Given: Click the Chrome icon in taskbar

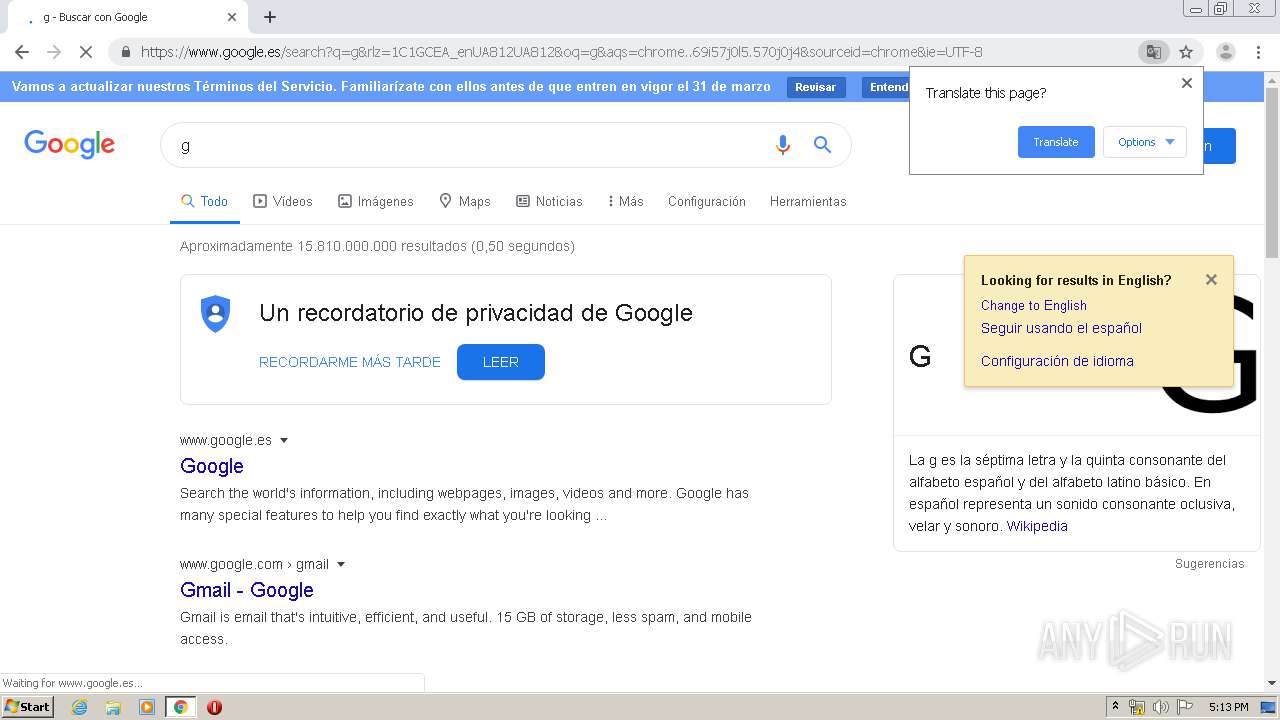Looking at the screenshot, I should click(181, 707).
